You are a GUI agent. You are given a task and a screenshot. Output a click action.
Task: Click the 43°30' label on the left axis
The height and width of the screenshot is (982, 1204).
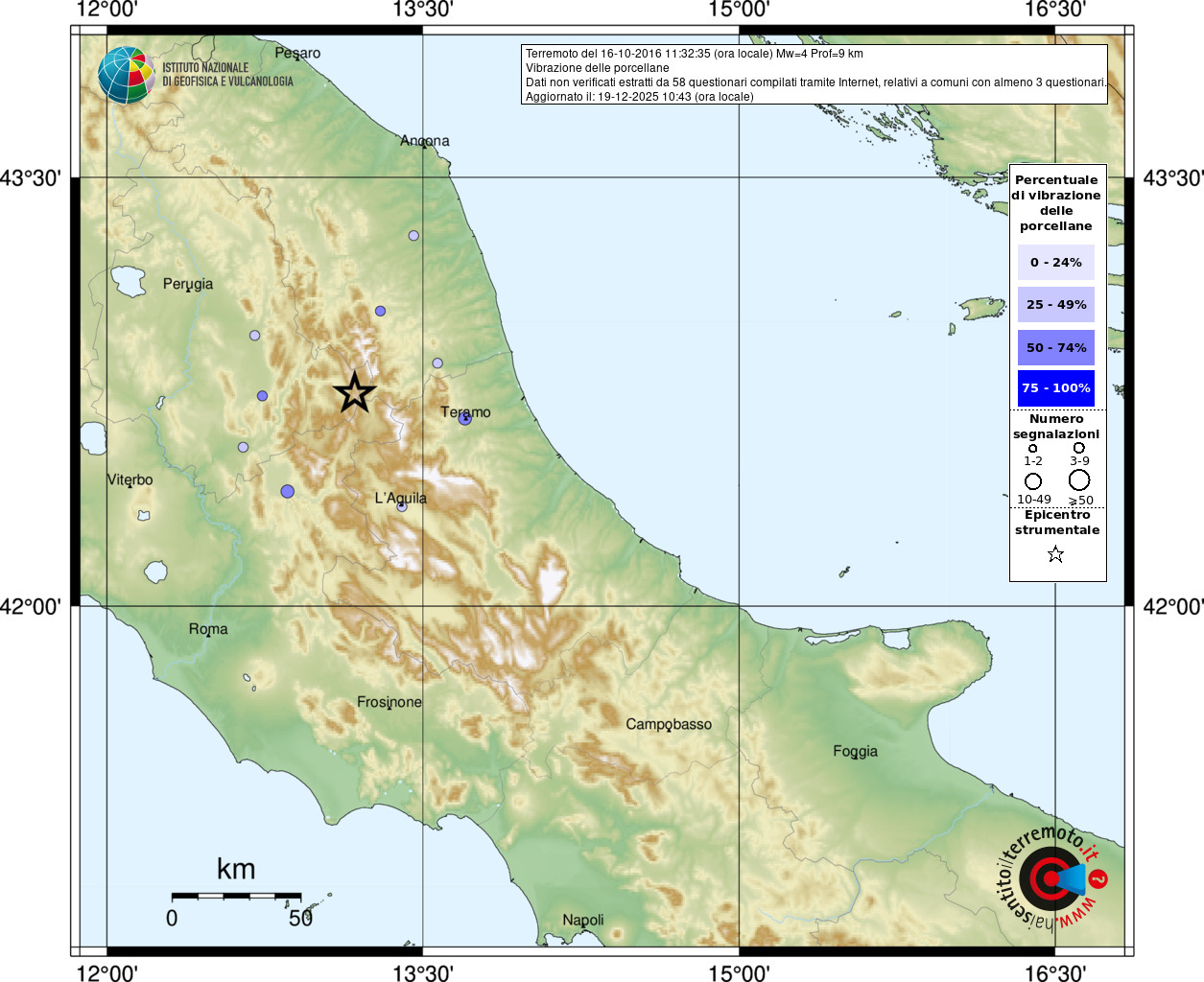31,178
